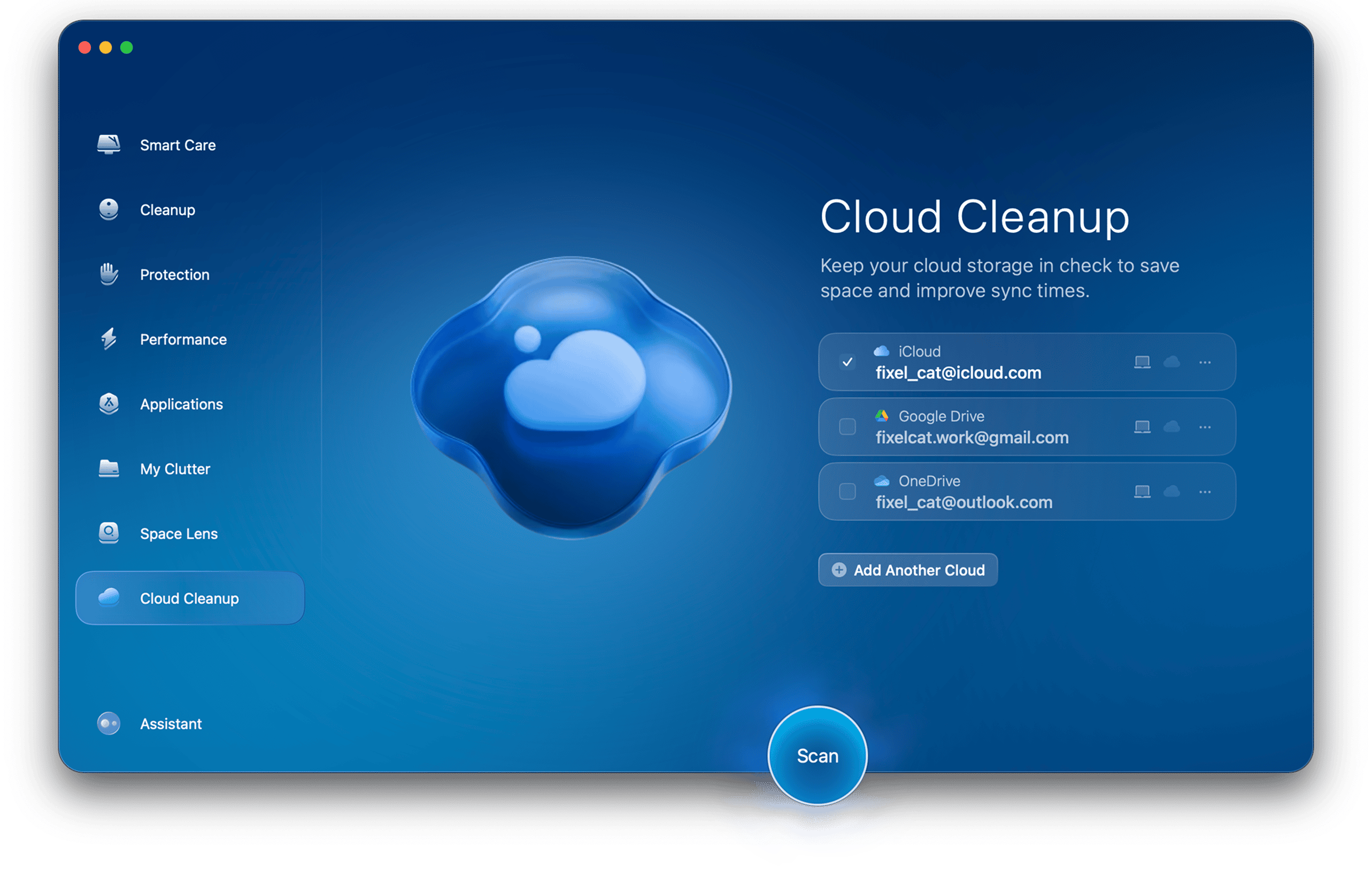Screen dimensions: 1372x870
Task: Open the Applications sidebar icon
Action: coord(108,404)
